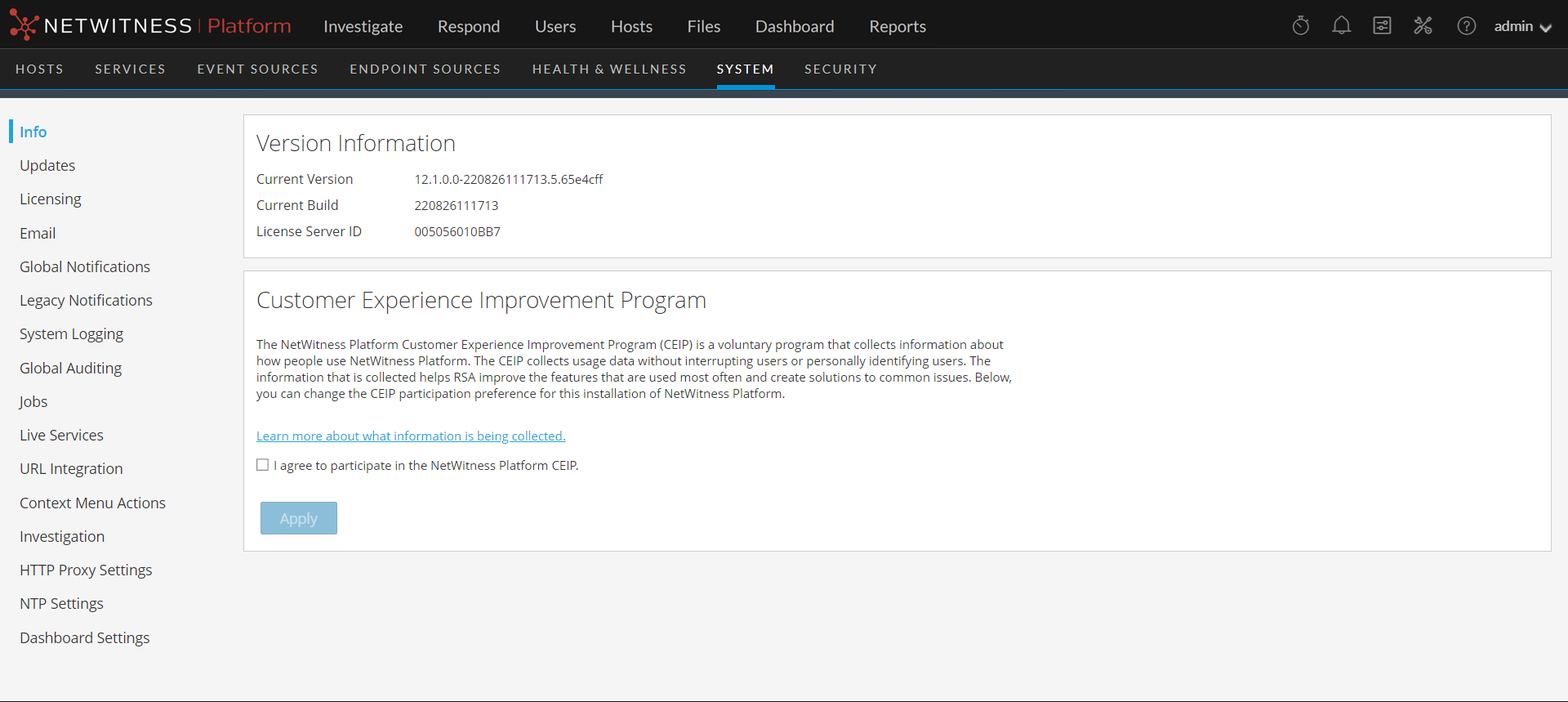Open the configure sliders icon
Viewport: 1568px width, 702px height.
point(1382,26)
